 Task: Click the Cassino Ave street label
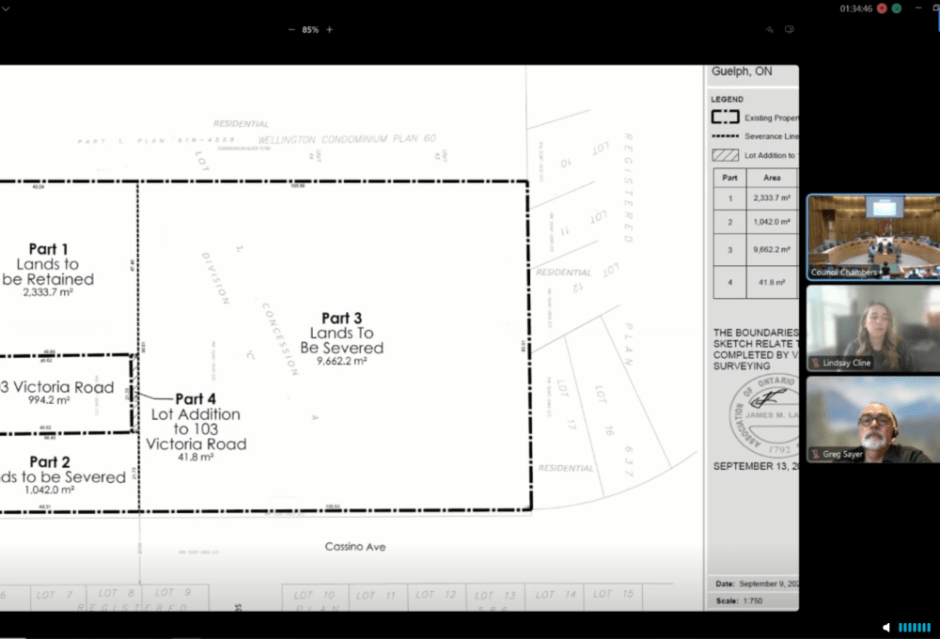pyautogui.click(x=355, y=547)
